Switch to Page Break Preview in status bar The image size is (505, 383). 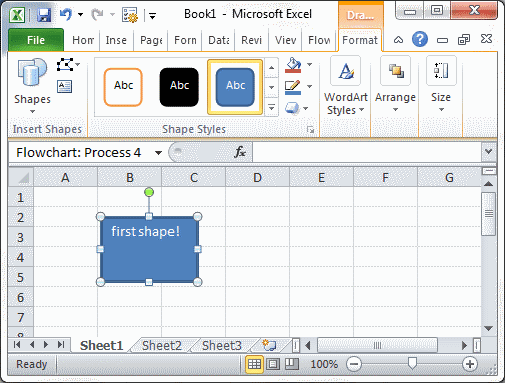(292, 364)
